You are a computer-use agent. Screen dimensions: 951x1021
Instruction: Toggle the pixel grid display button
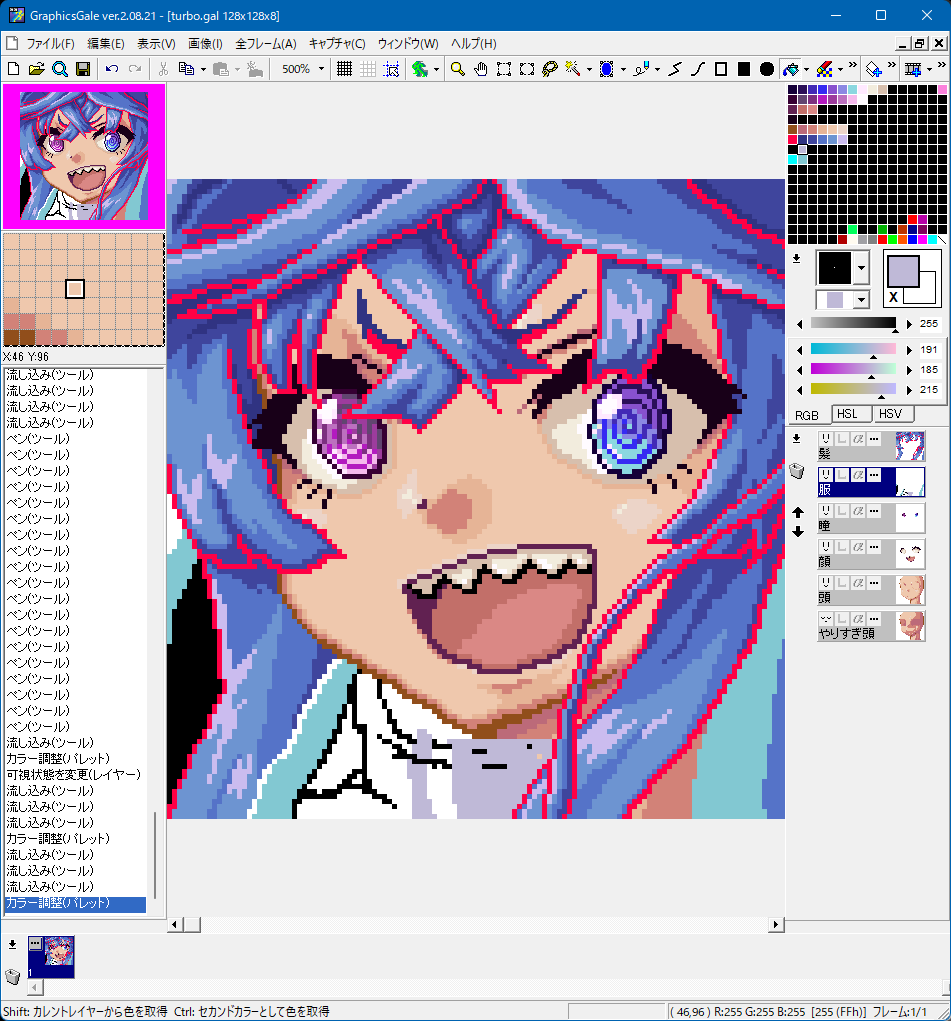coord(343,69)
